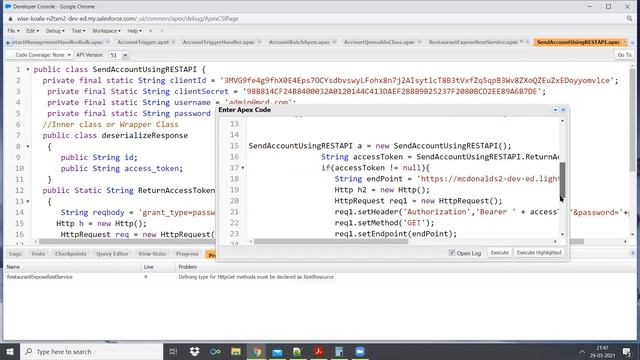Launch the Arduino infinity icon on taskbar
Viewport: 640px width, 360px height.
215,351
